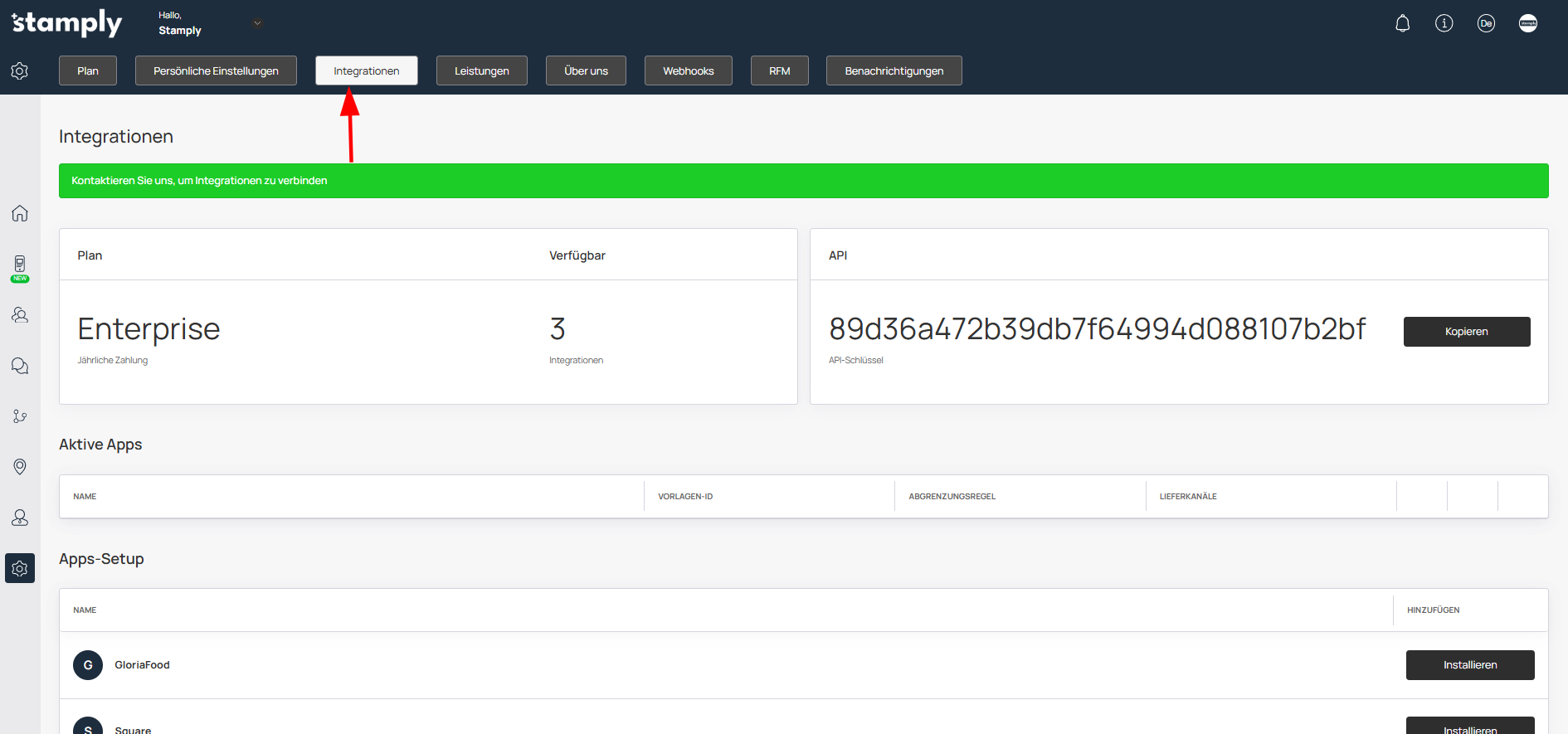The width and height of the screenshot is (1568, 734).
Task: Open the home dashboard icon in sidebar
Action: click(20, 213)
